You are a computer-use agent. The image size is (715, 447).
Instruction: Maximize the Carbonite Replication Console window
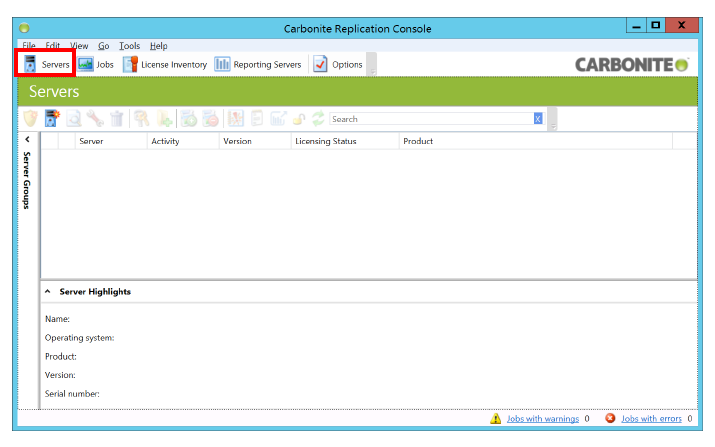point(656,26)
